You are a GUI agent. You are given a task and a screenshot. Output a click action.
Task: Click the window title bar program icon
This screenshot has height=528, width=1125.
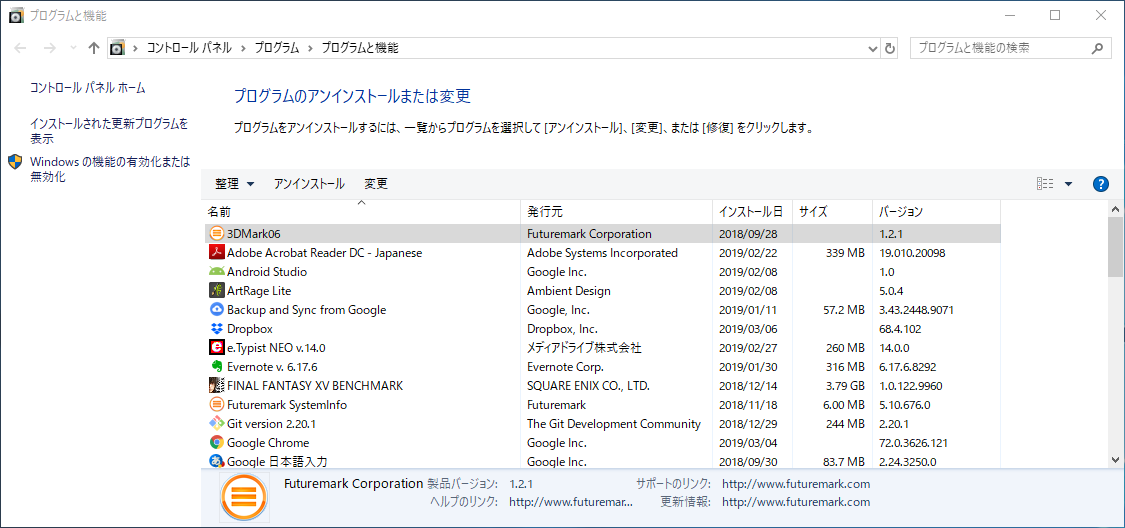point(16,15)
